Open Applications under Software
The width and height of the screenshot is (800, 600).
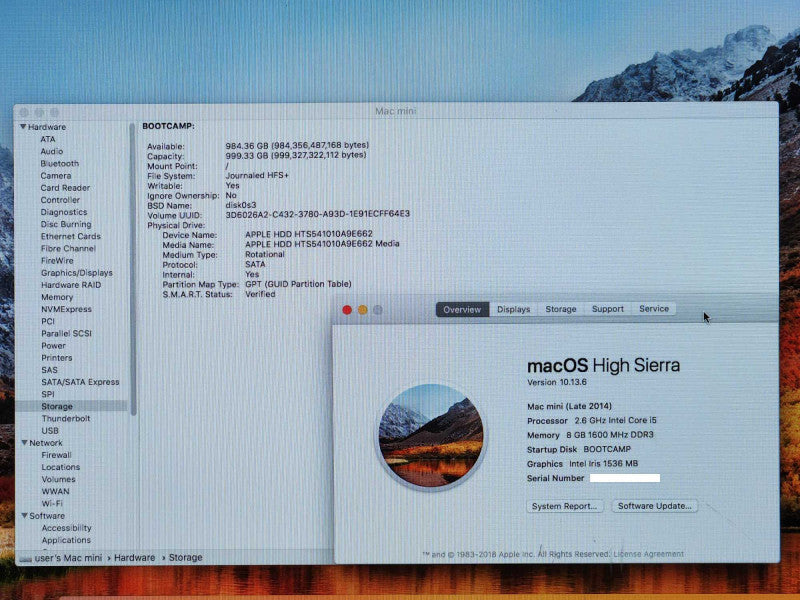click(66, 540)
